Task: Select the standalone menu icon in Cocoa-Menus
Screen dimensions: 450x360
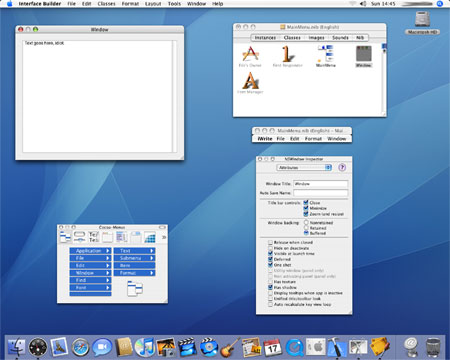Action: coord(135,288)
